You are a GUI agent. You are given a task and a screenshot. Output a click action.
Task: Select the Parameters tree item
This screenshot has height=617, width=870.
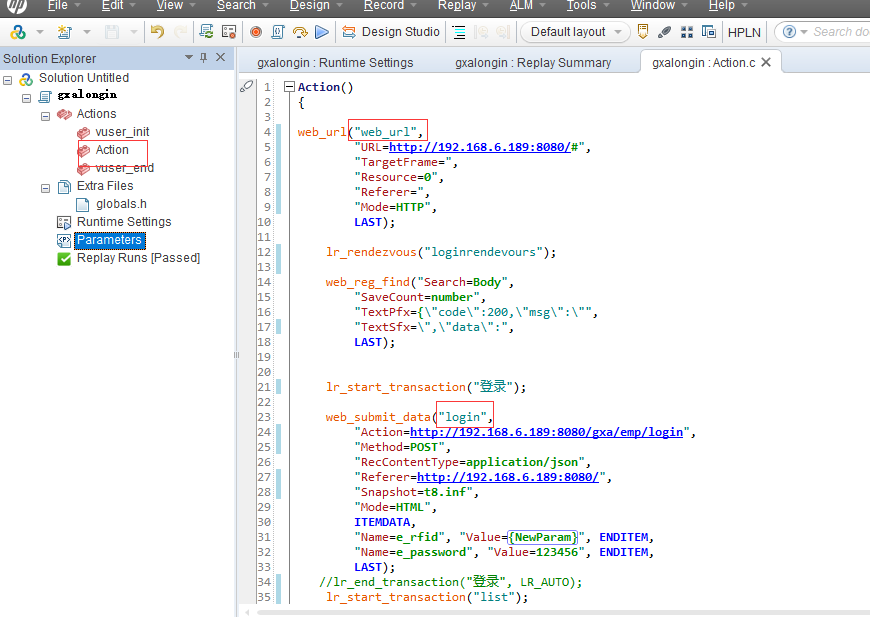109,240
